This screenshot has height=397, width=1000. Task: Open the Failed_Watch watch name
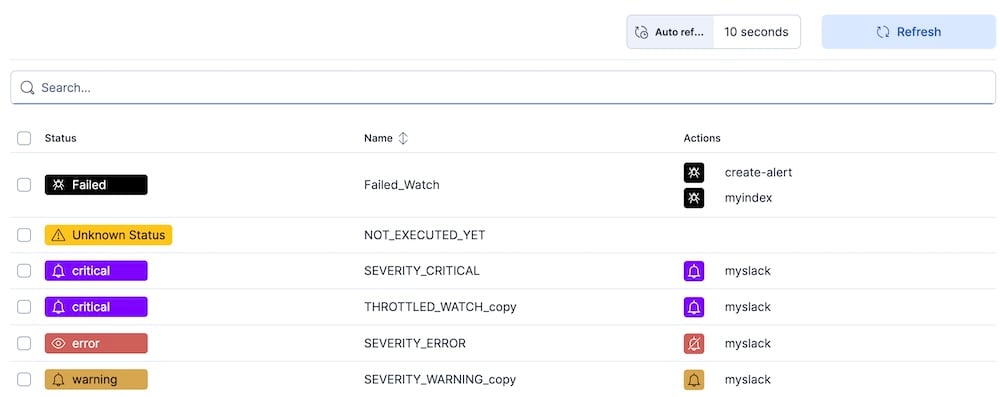tap(402, 185)
